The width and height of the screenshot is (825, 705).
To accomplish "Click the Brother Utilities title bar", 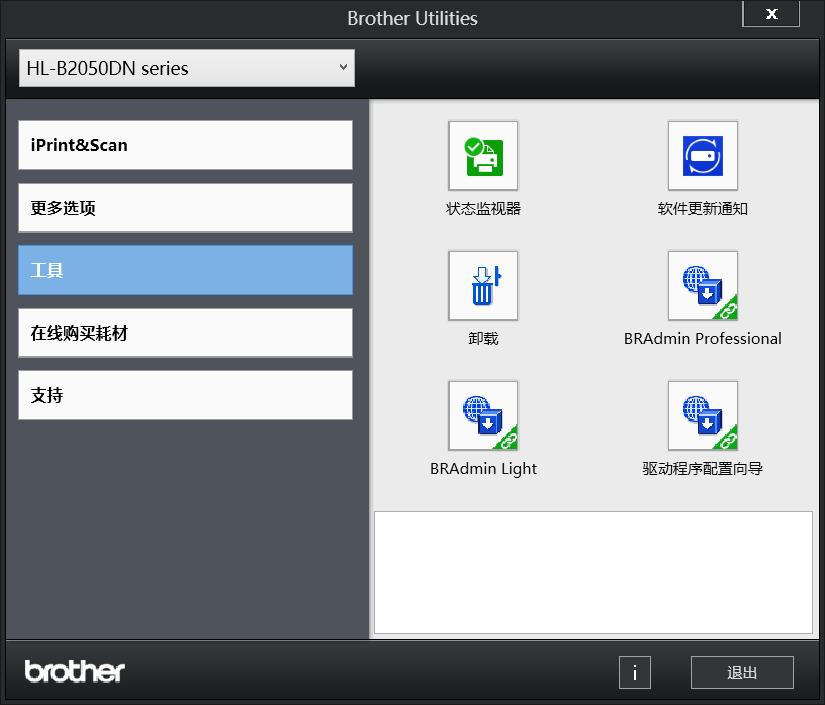I will pyautogui.click(x=412, y=18).
